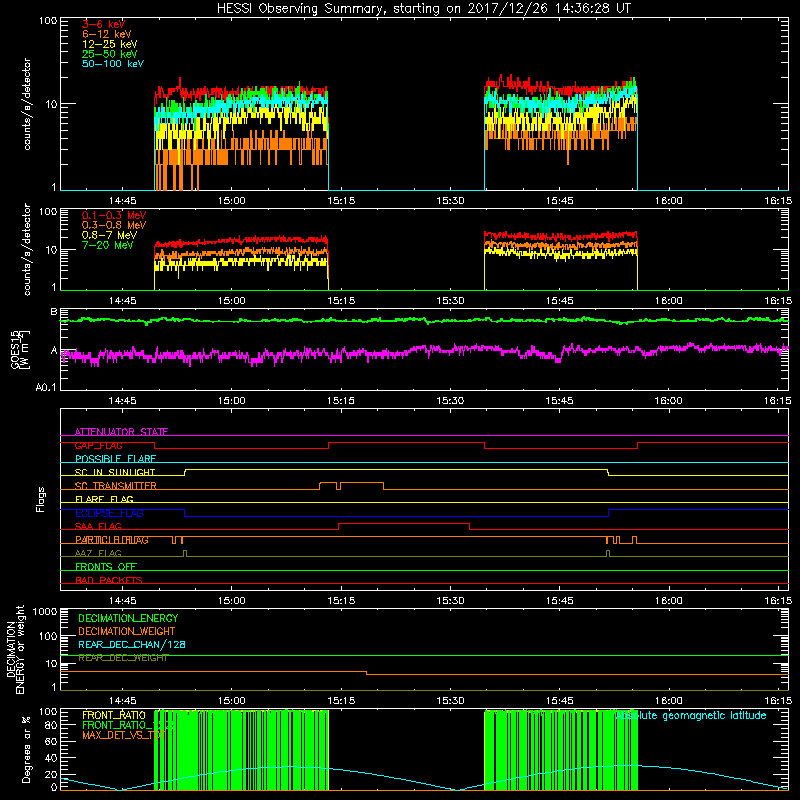Image resolution: width=800 pixels, height=800 pixels.
Task: Click counts/s/detector axis title of keV panel
Action: pyautogui.click(x=27, y=104)
